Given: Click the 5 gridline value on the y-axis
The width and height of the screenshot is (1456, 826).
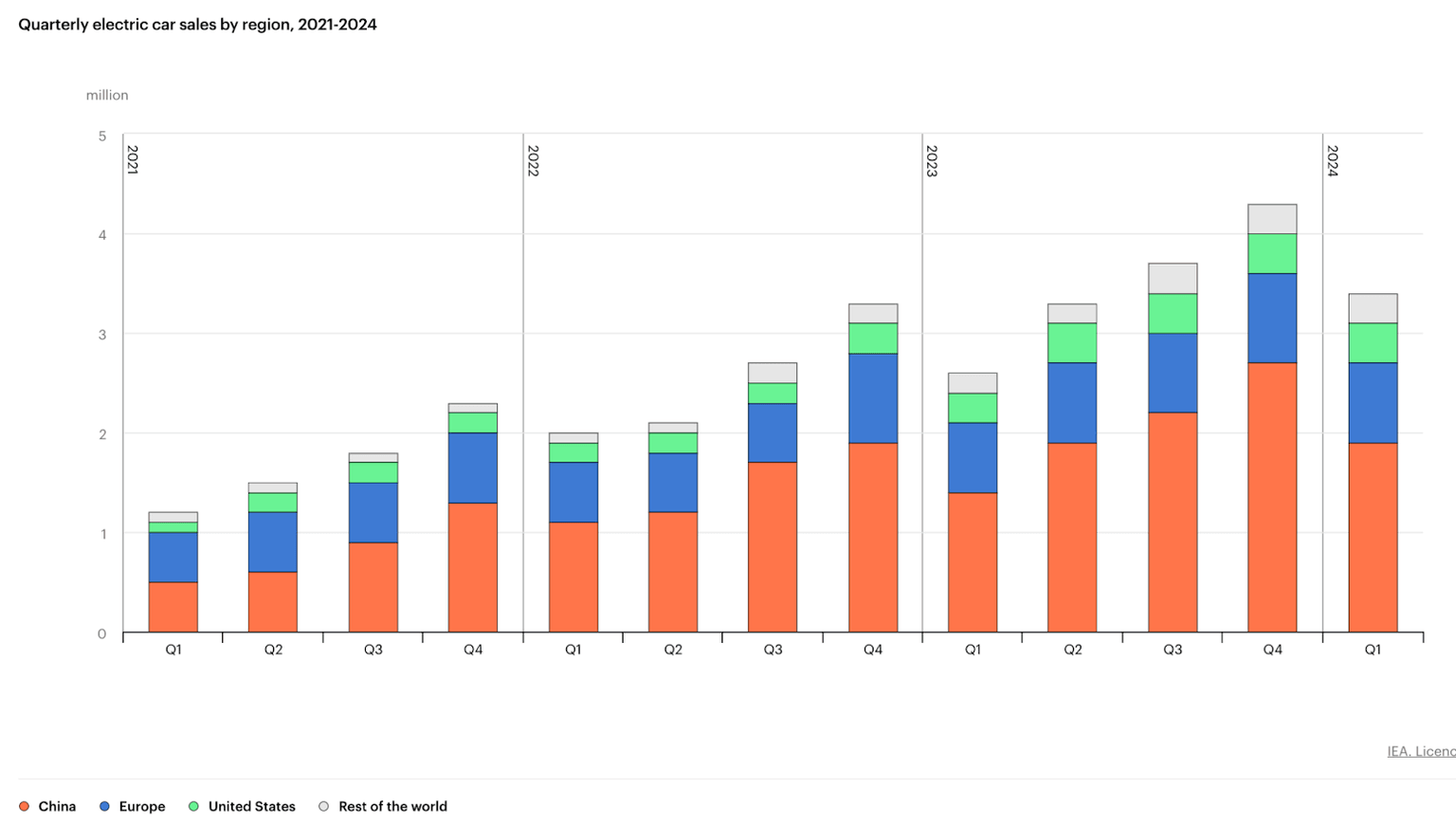Looking at the screenshot, I should click(101, 136).
